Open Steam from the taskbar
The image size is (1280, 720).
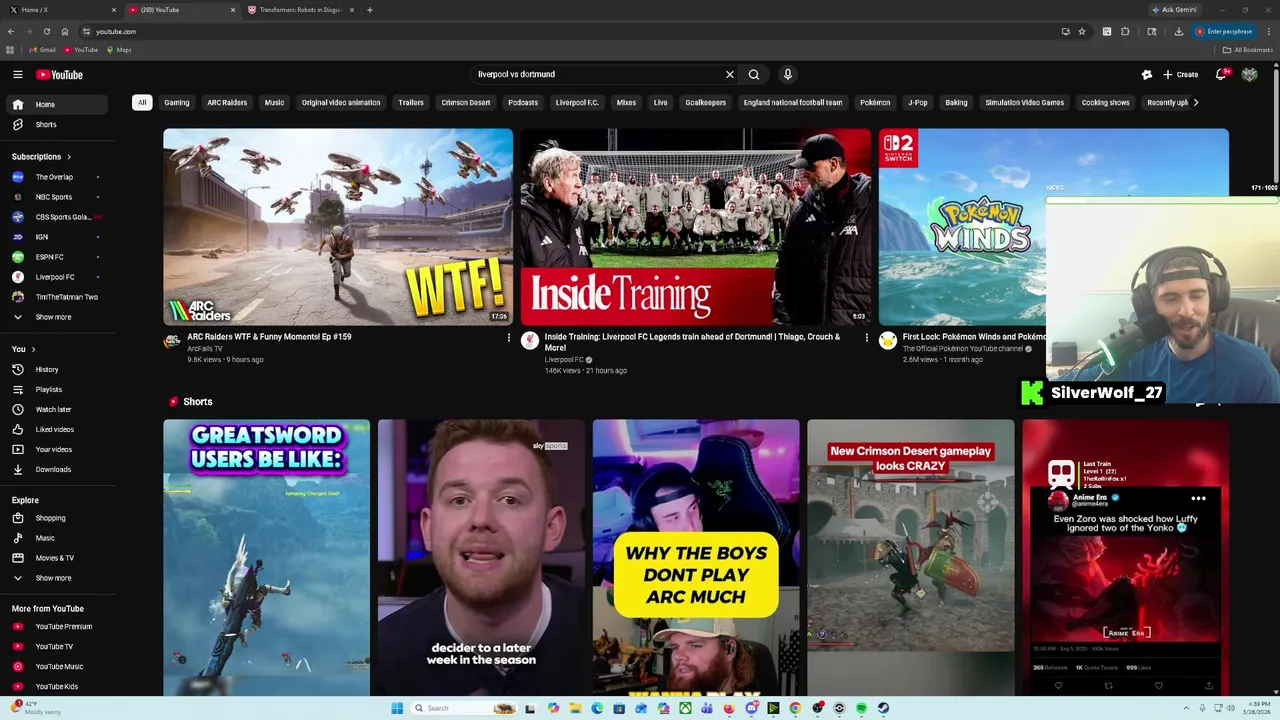coord(883,708)
